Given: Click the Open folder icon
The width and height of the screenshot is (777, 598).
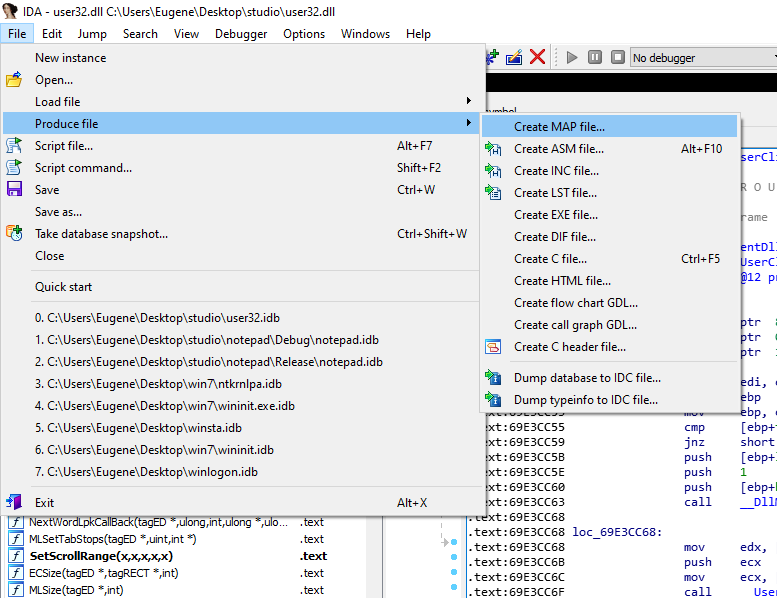Looking at the screenshot, I should coord(14,80).
